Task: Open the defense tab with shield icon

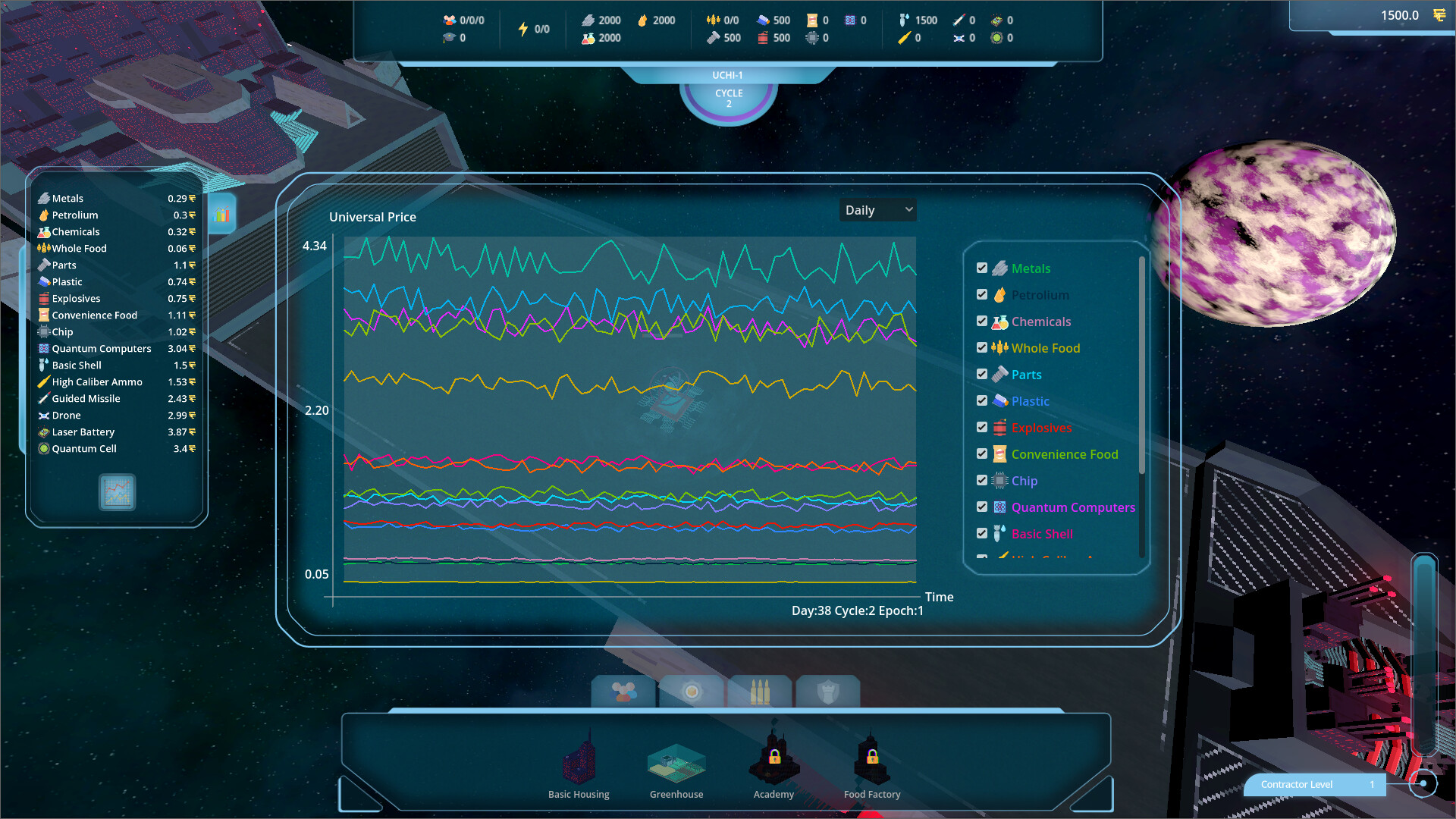Action: point(827,692)
